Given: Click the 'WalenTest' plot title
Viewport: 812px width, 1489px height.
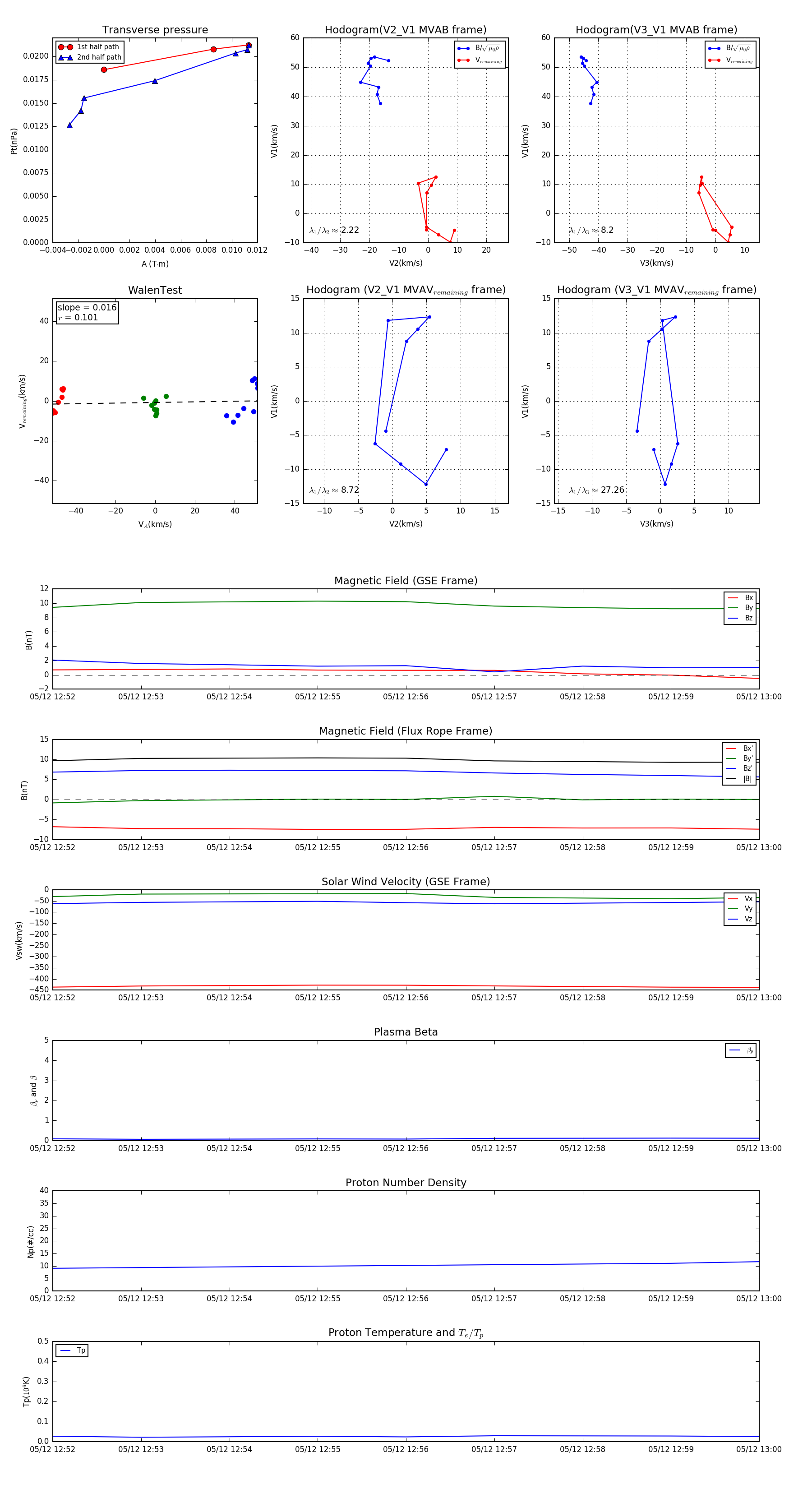Looking at the screenshot, I should pos(155,290).
